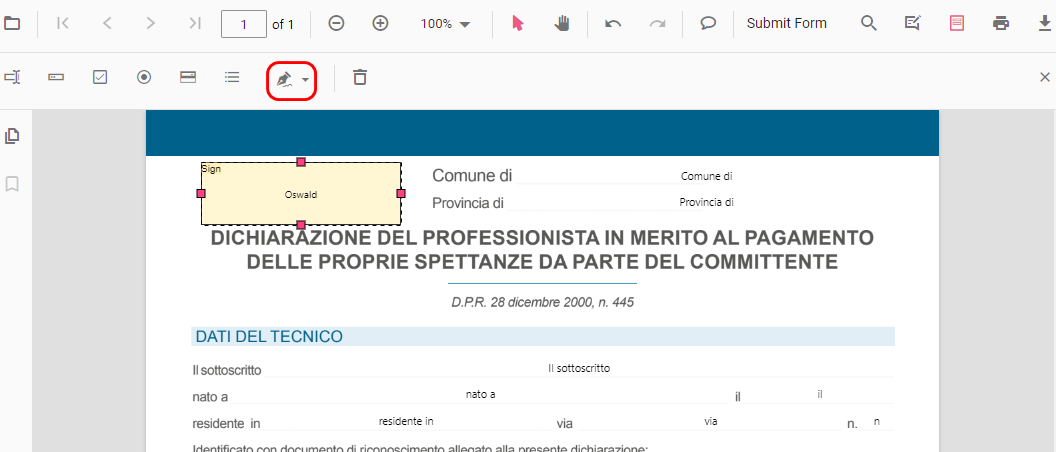Select the Oswald signature field
This screenshot has height=452, width=1056.
301,194
